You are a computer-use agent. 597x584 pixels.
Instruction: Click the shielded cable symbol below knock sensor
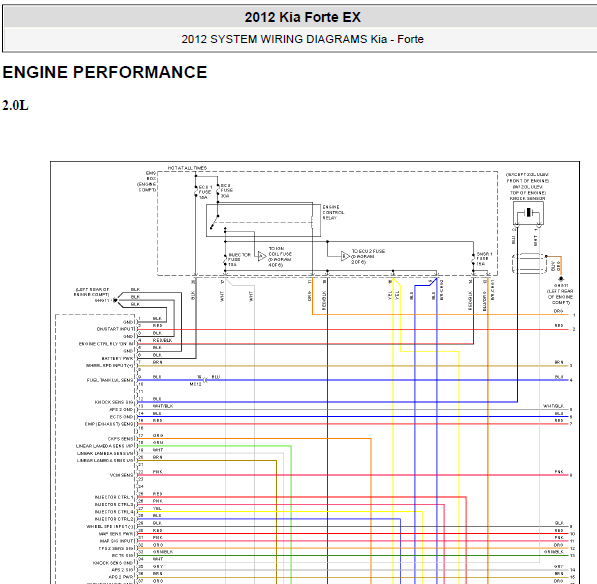click(x=530, y=263)
